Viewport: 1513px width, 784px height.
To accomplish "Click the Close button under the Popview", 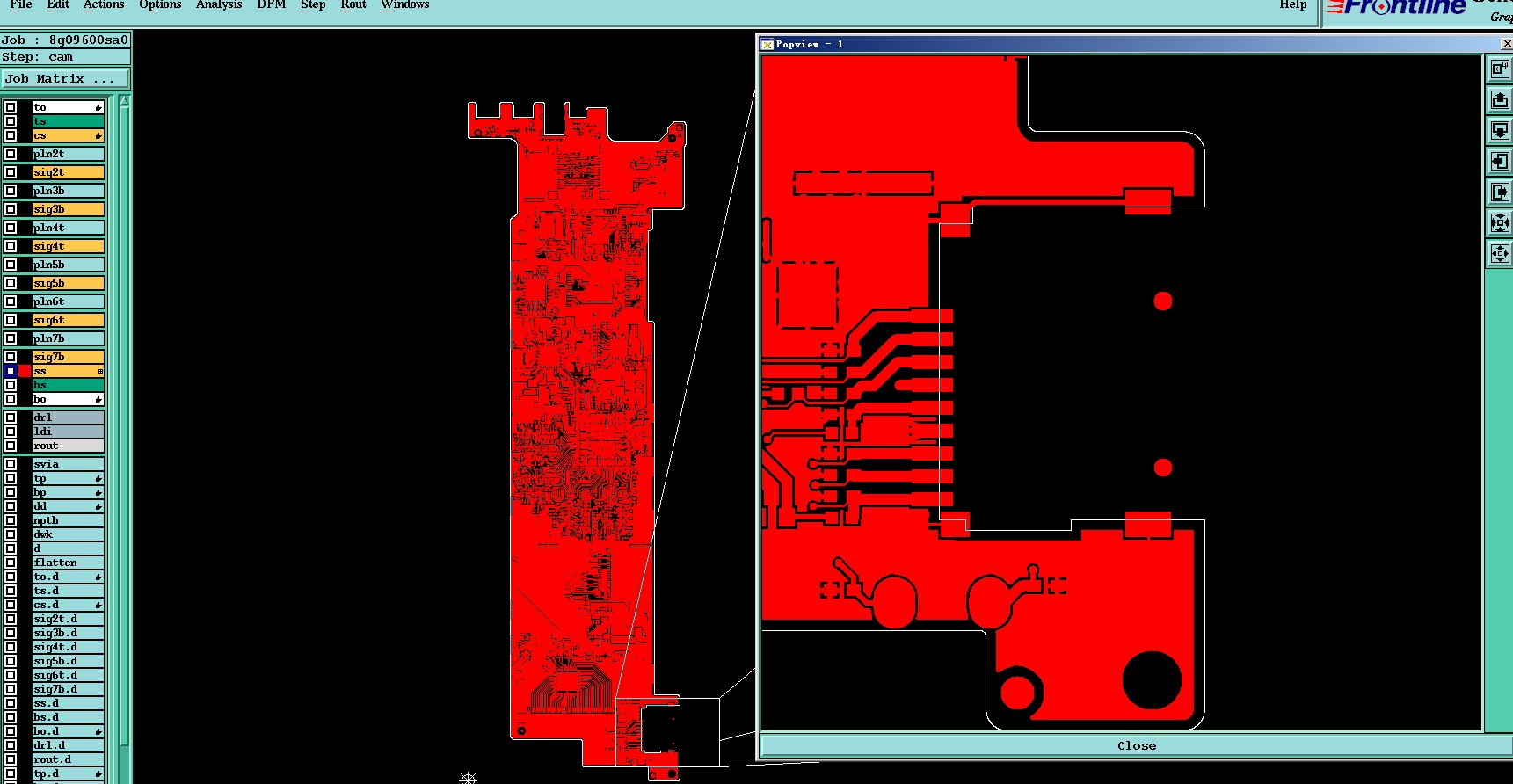I will coord(1137,745).
